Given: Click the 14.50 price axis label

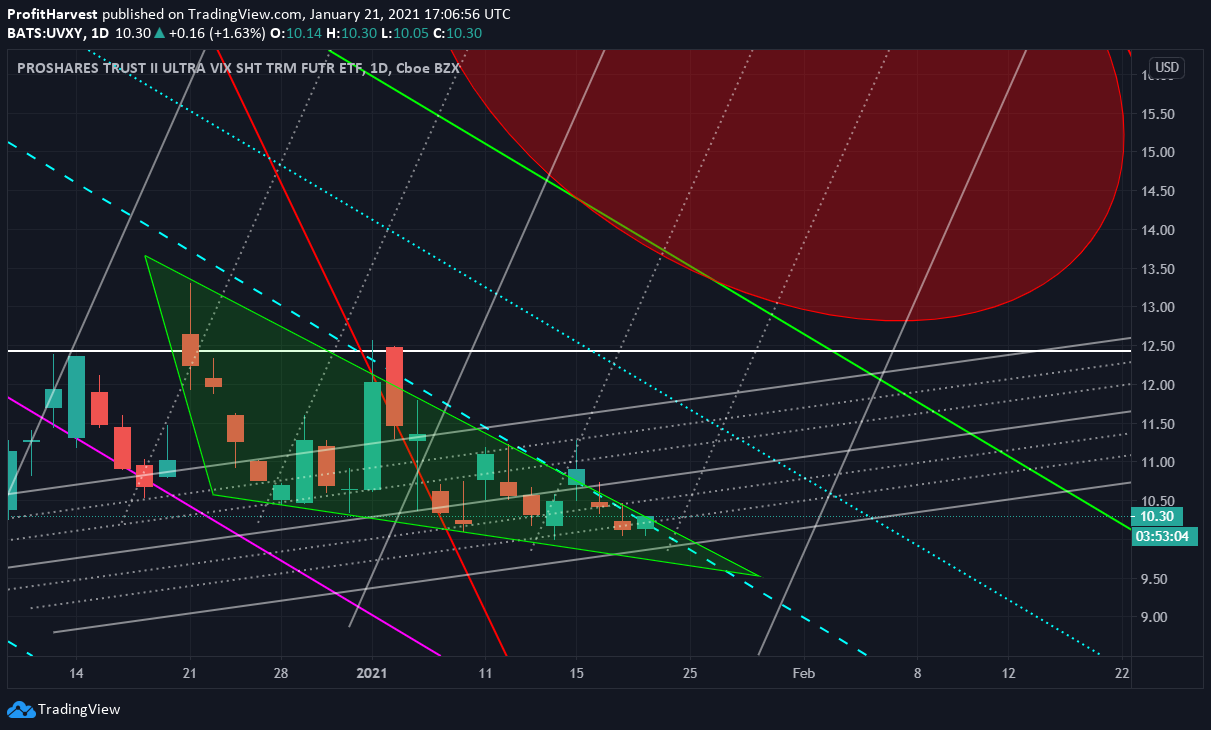Looking at the screenshot, I should pyautogui.click(x=1158, y=191).
